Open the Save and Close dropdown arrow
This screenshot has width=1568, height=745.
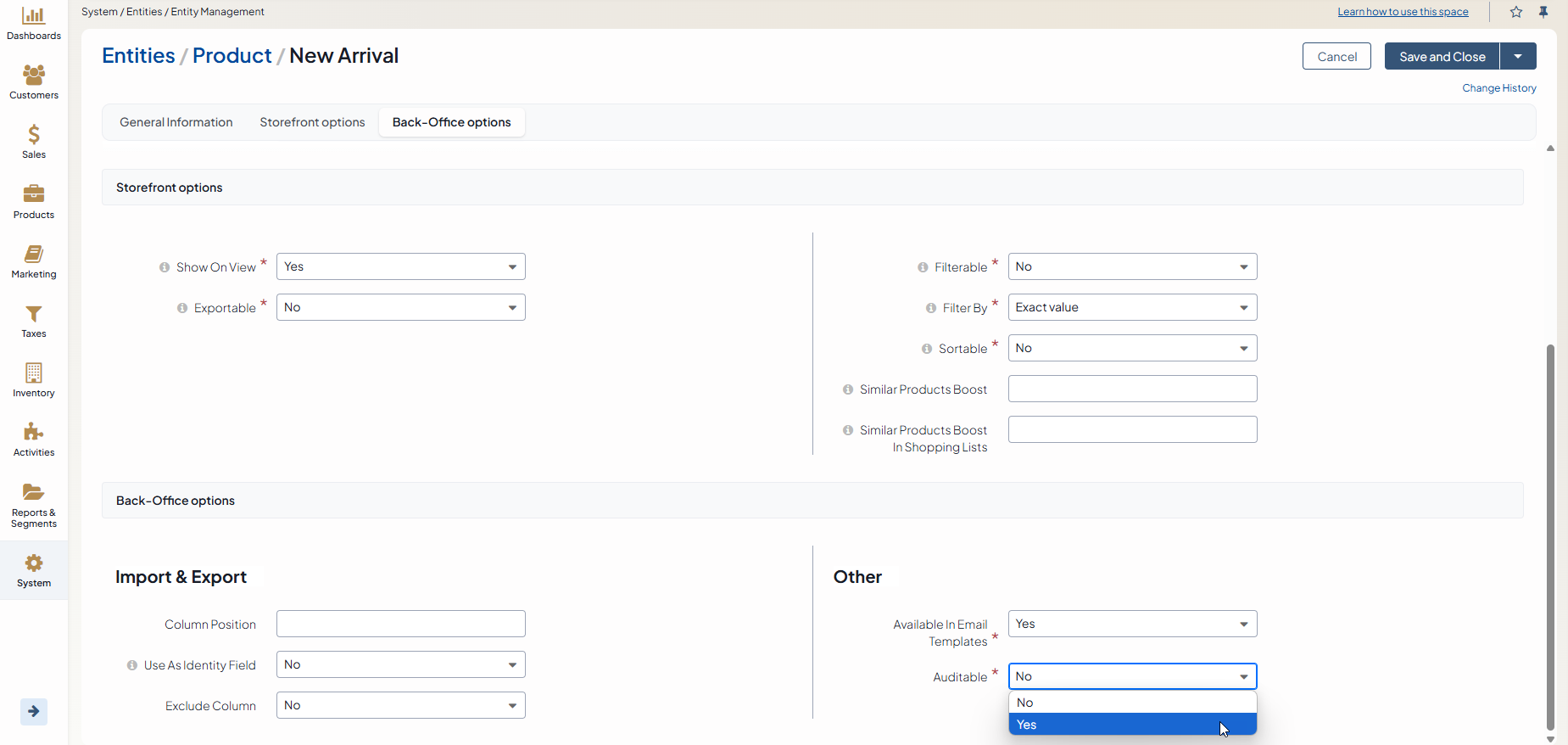pos(1518,57)
